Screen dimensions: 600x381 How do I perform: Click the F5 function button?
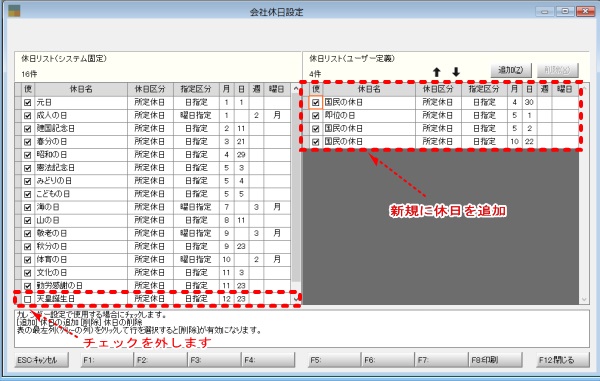click(334, 360)
